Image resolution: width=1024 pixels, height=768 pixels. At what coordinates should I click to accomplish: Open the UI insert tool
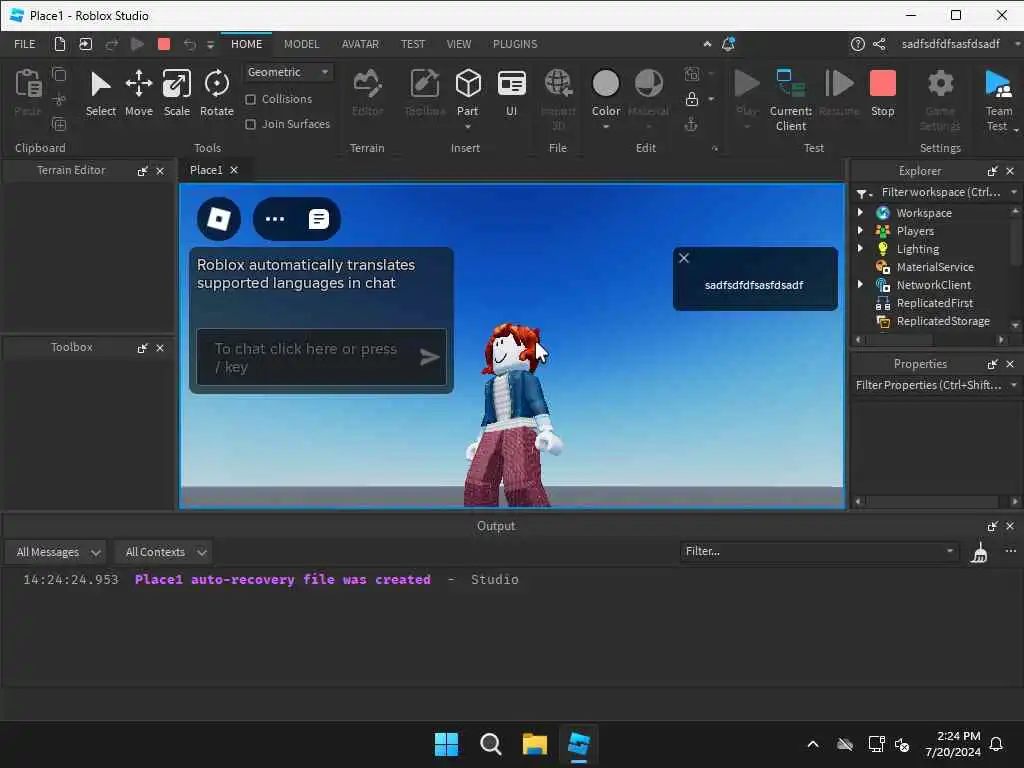[x=511, y=93]
